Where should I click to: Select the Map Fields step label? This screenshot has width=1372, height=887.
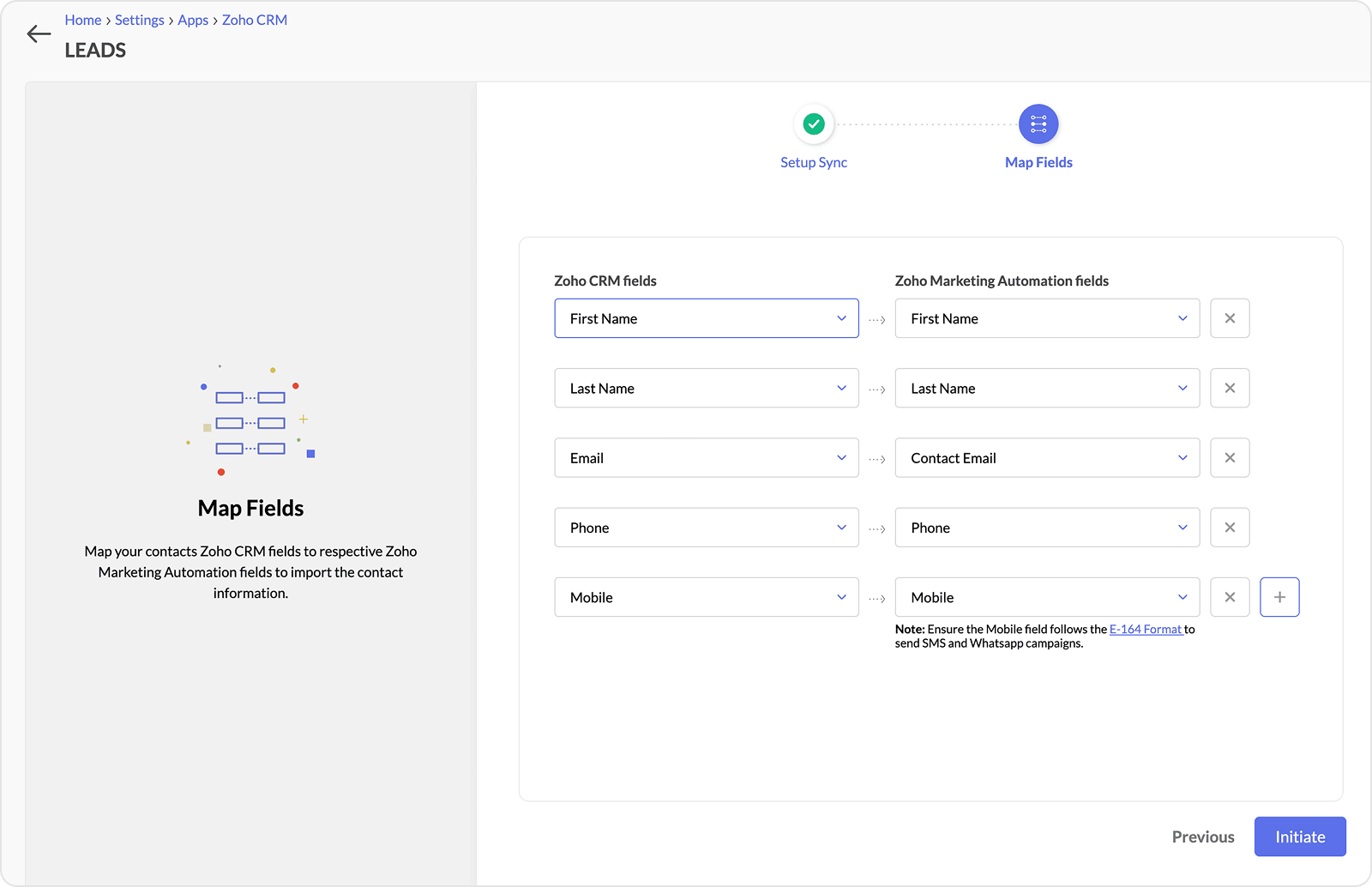(1038, 162)
